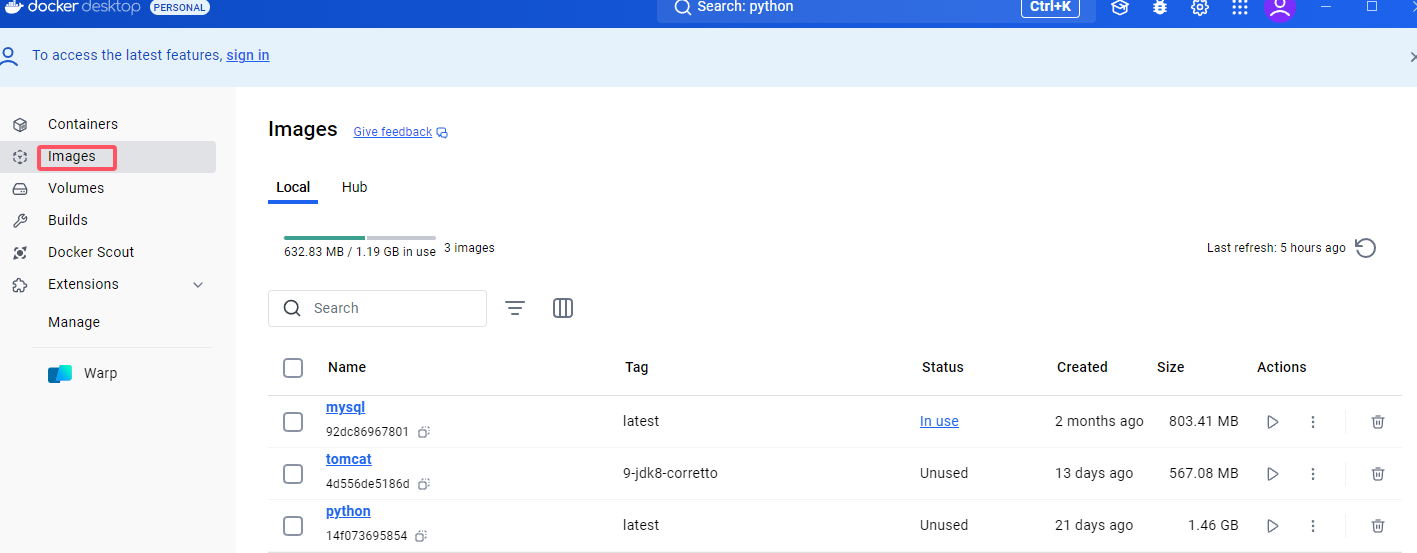Toggle the select-all images checkbox

coord(293,368)
